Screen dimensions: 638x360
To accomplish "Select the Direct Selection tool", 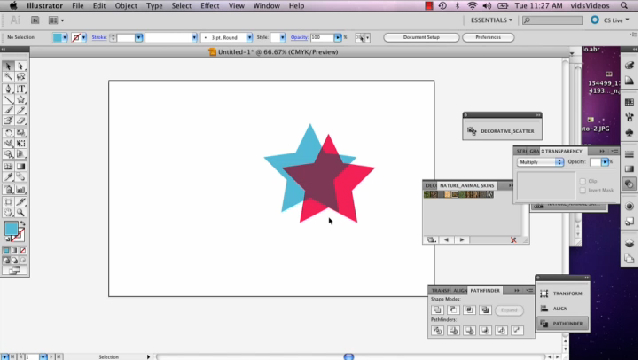I will point(21,66).
